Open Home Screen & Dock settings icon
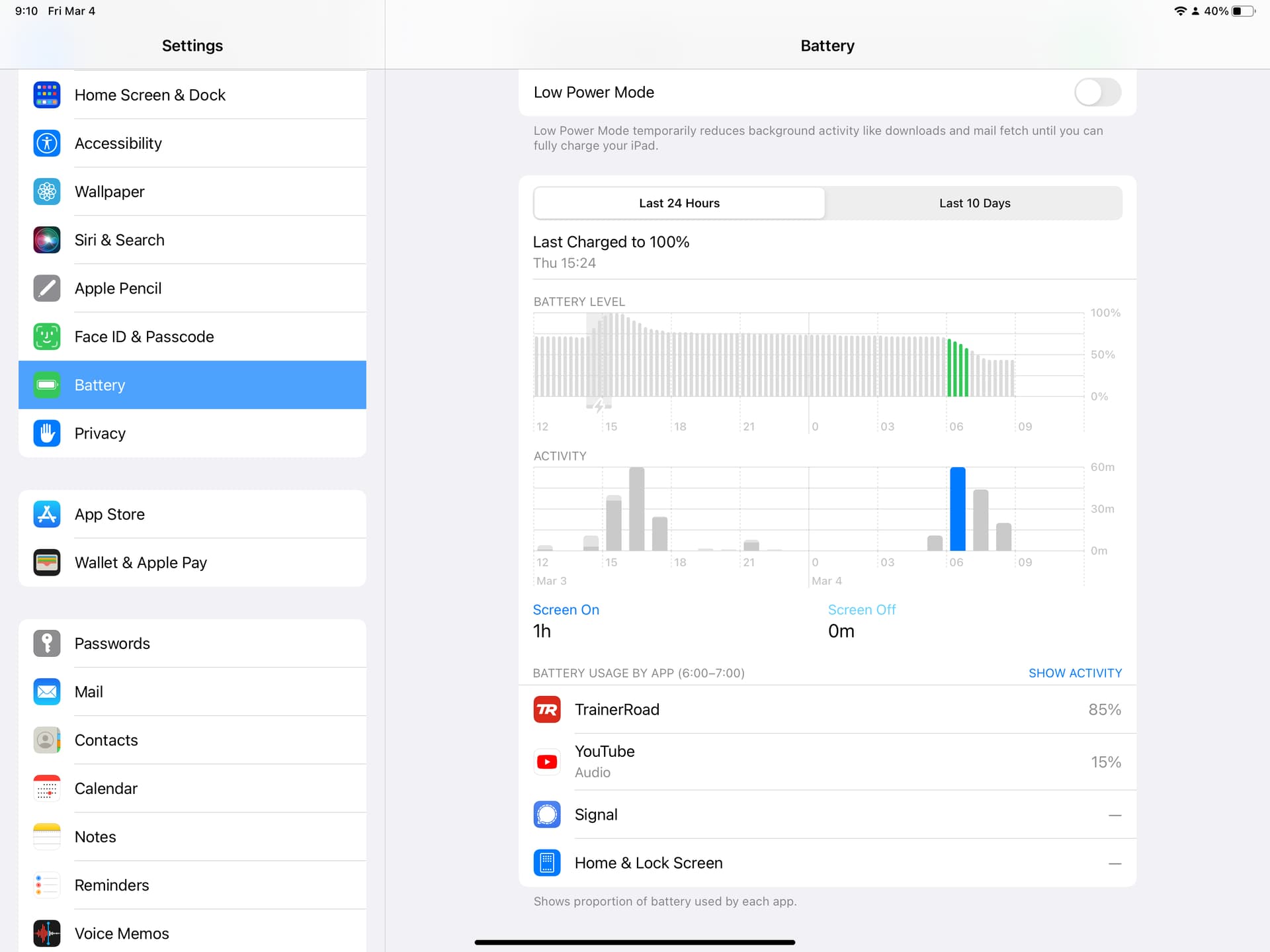1270x952 pixels. [x=47, y=95]
